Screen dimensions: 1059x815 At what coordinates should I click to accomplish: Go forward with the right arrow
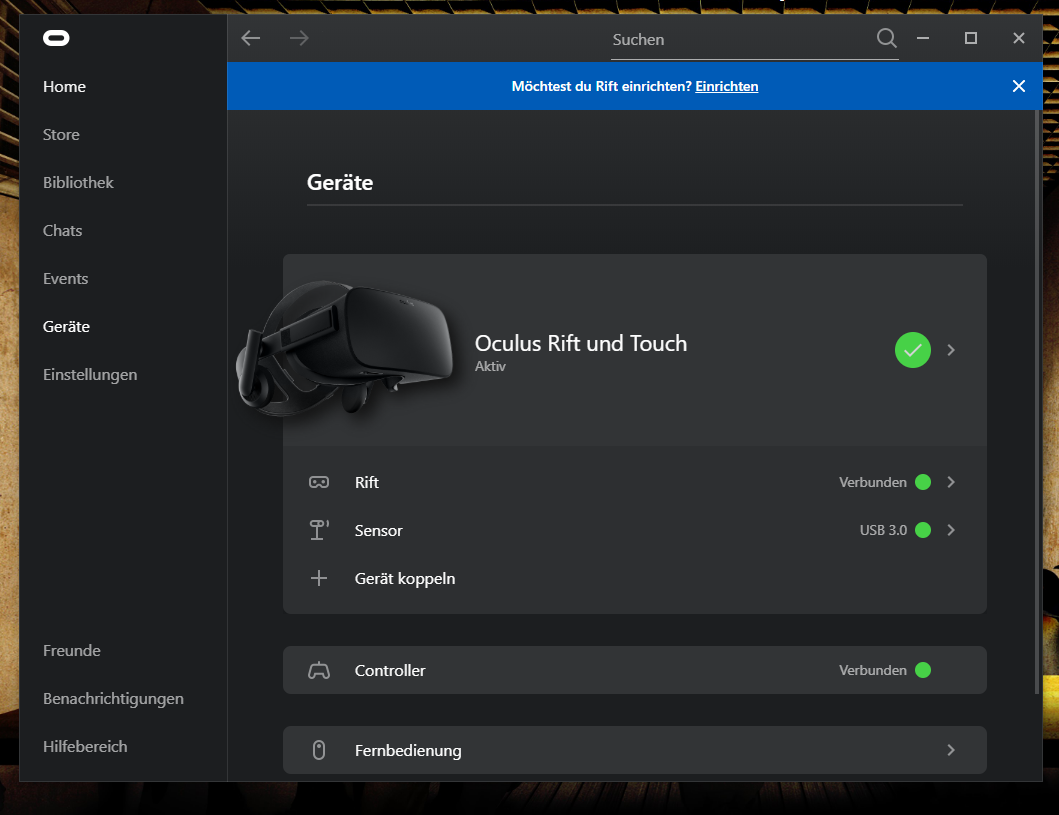pos(299,38)
